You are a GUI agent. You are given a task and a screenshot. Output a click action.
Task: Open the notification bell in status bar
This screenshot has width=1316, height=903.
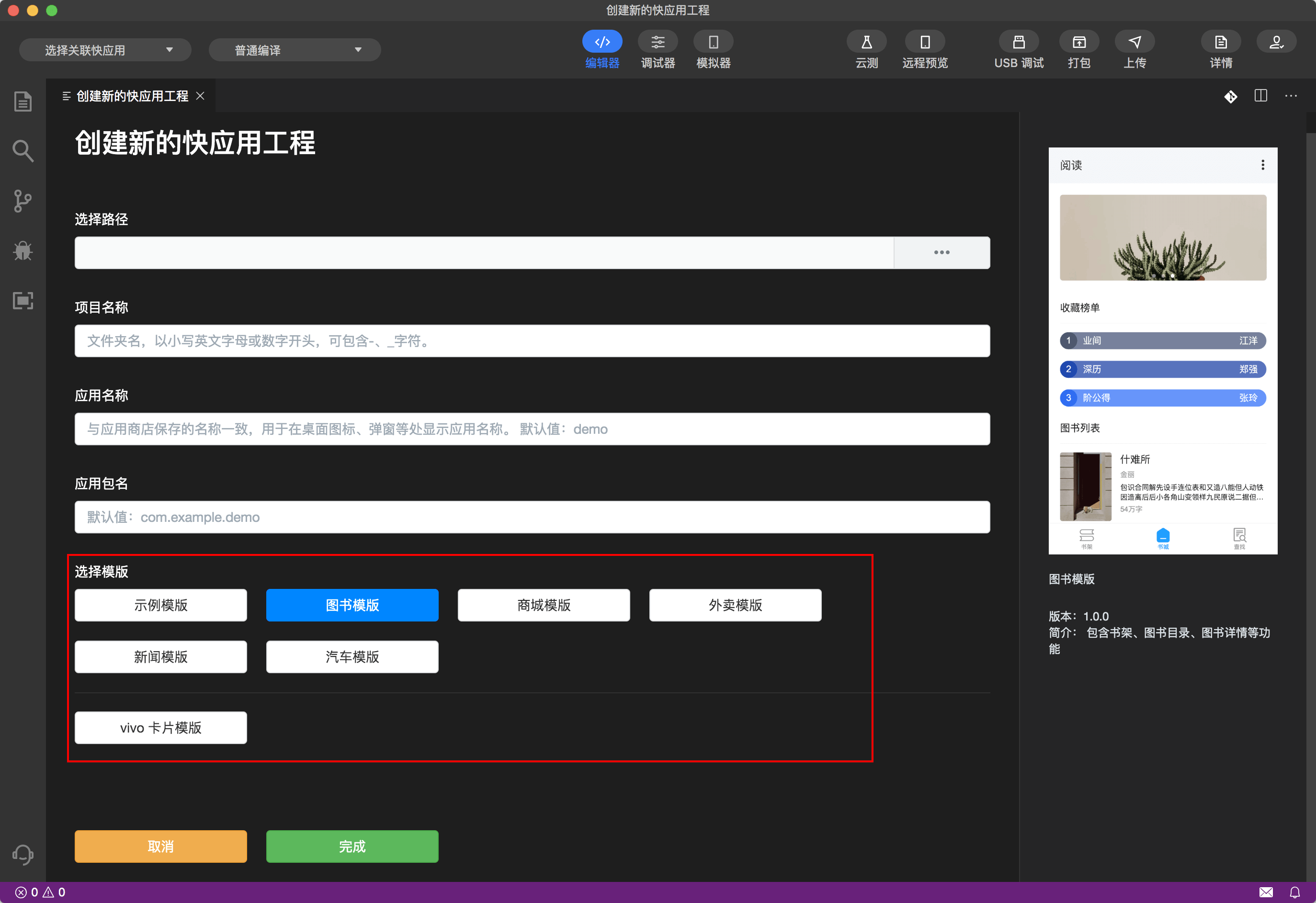tap(1294, 892)
